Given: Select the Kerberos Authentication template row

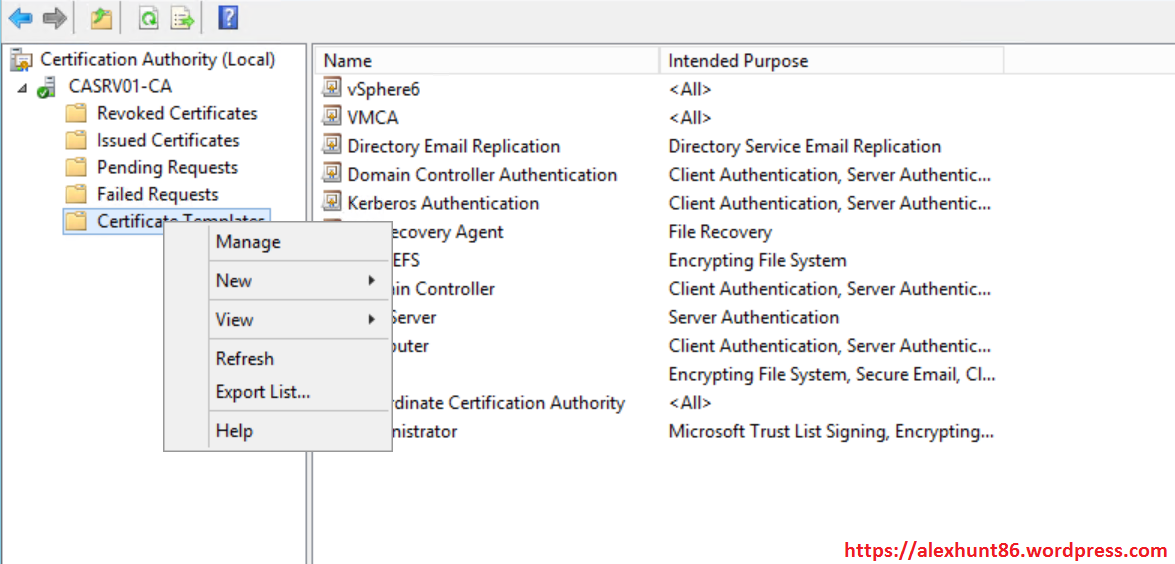Looking at the screenshot, I should (443, 203).
